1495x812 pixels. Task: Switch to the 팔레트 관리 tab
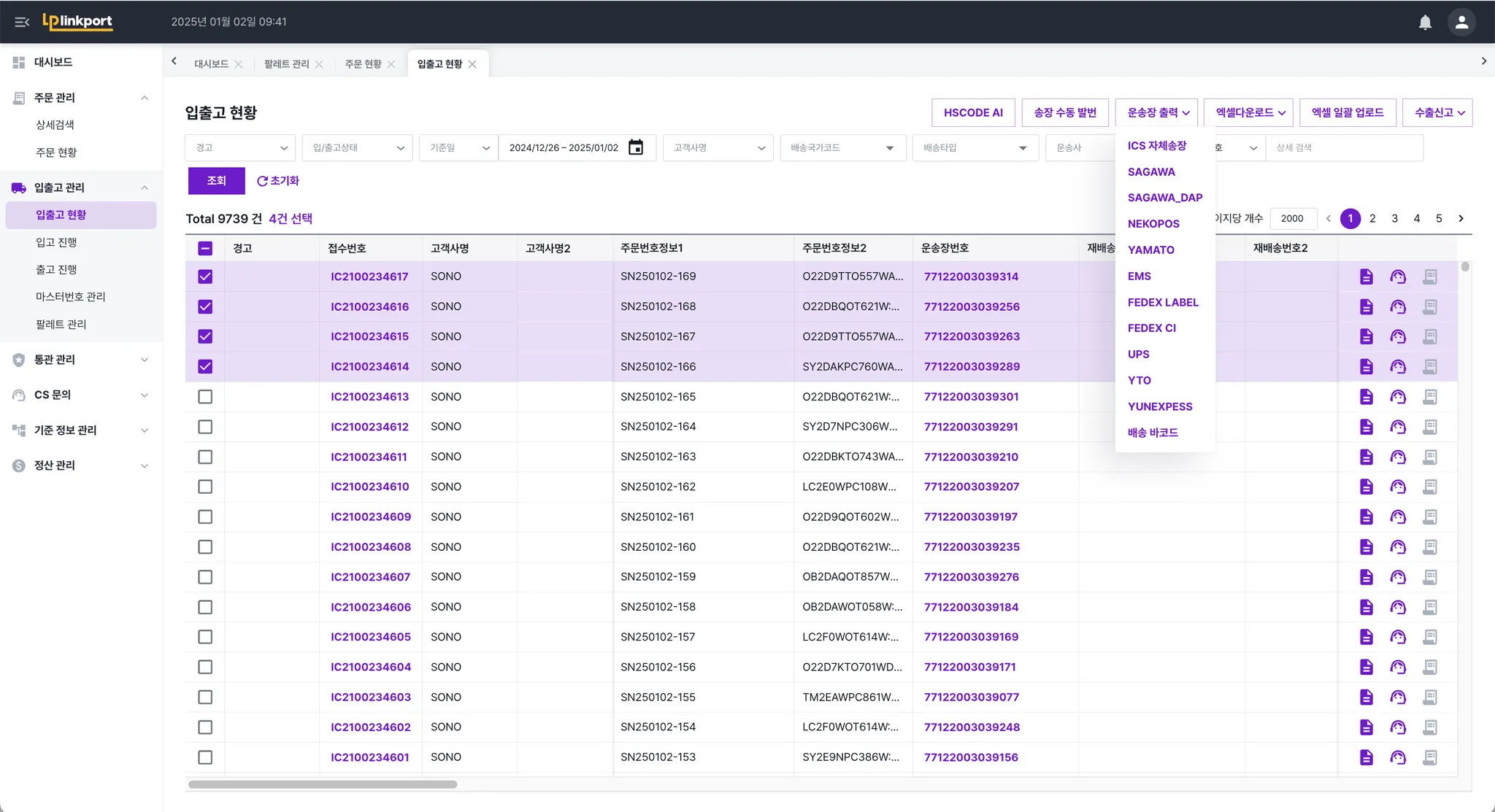(x=286, y=64)
